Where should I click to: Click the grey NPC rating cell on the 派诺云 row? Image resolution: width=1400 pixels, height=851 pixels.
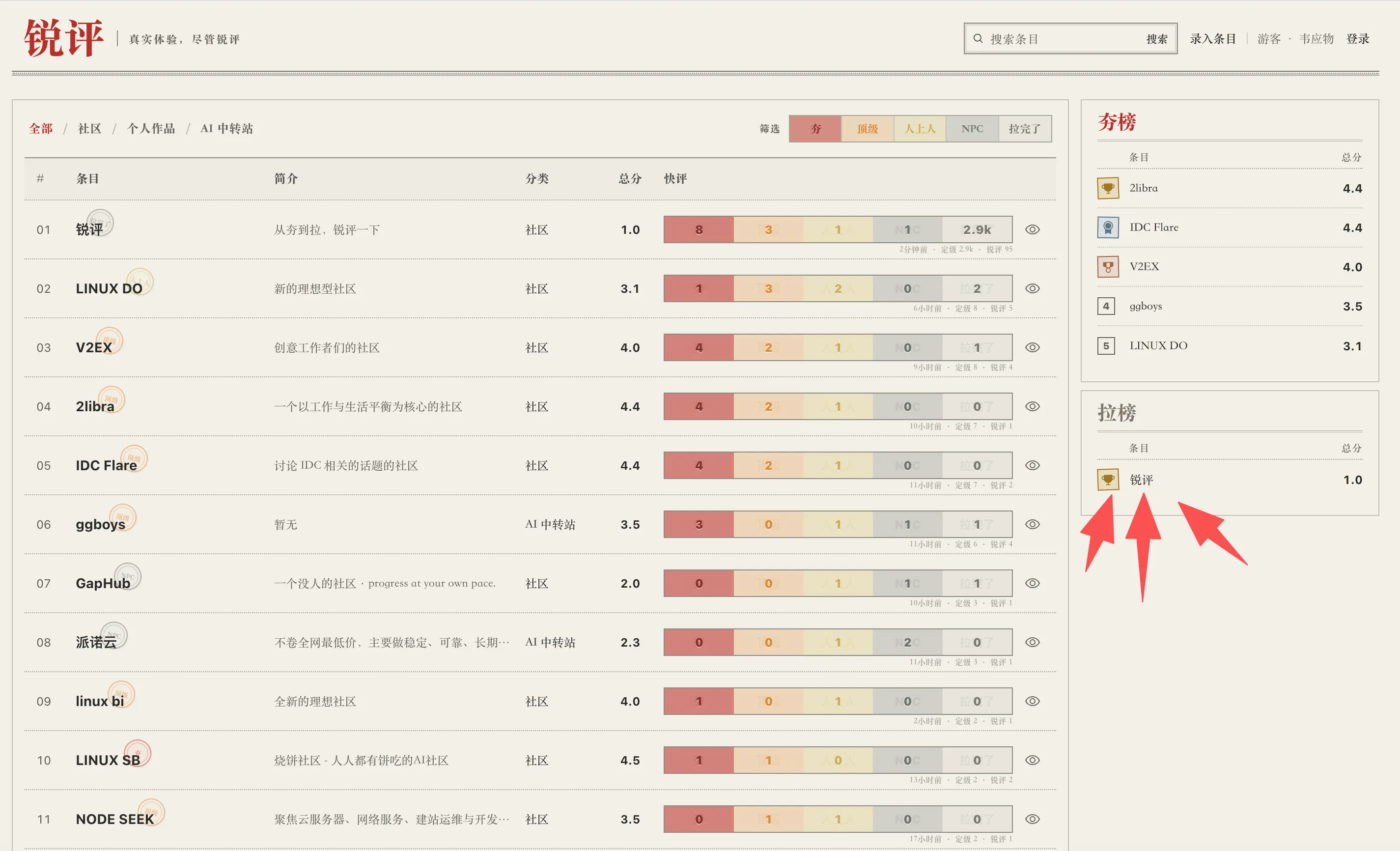click(x=907, y=642)
